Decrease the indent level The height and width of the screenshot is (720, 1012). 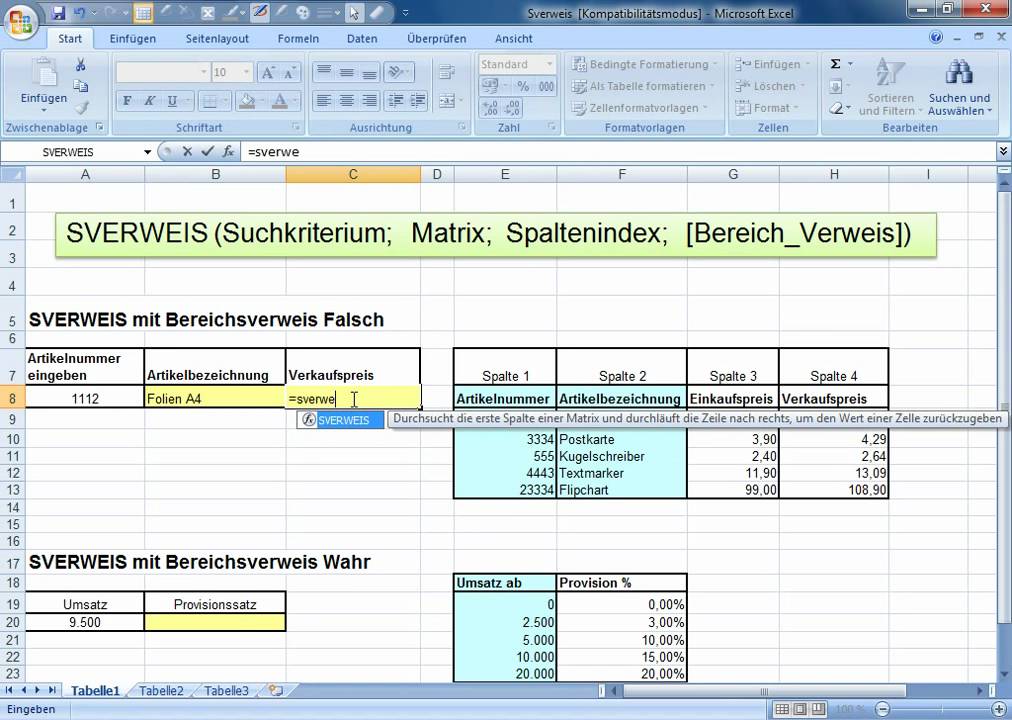click(396, 100)
